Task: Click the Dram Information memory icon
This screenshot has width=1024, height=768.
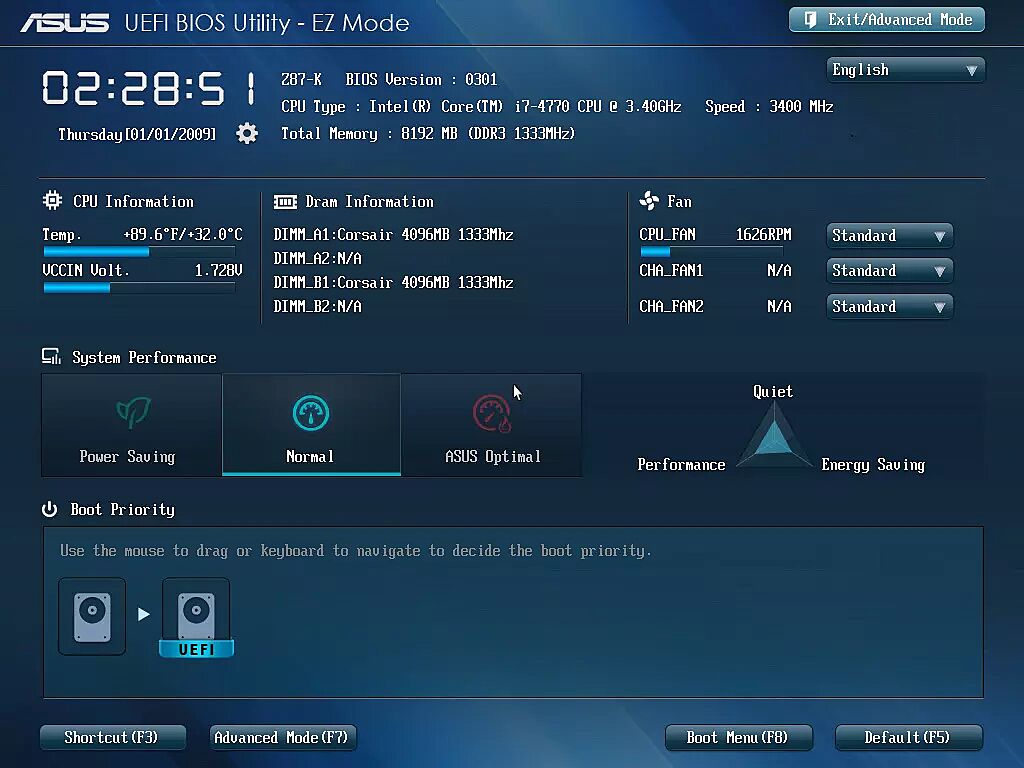Action: tap(285, 202)
